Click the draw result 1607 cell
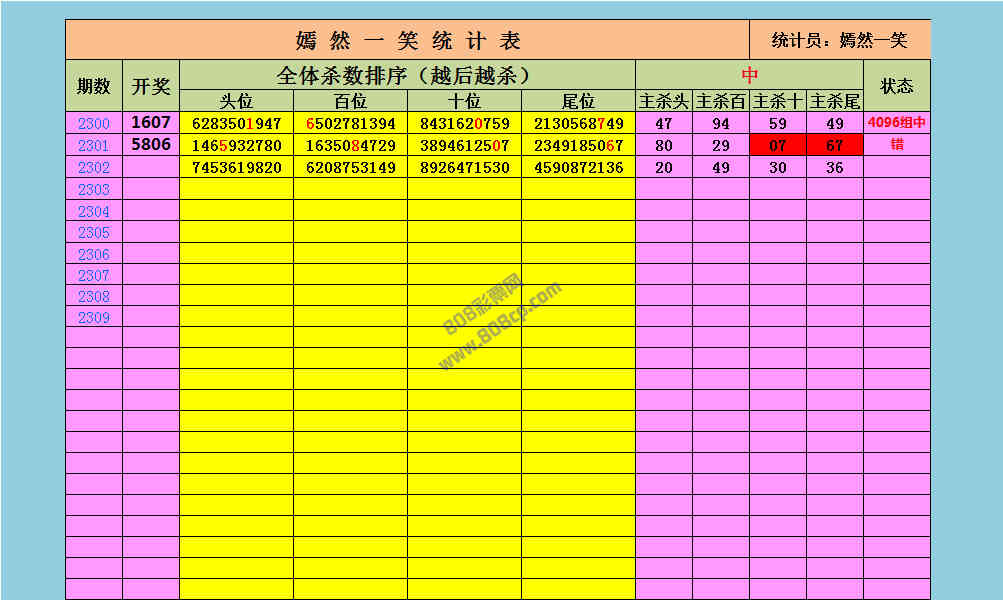Viewport: 1003px width, 600px height. point(151,123)
